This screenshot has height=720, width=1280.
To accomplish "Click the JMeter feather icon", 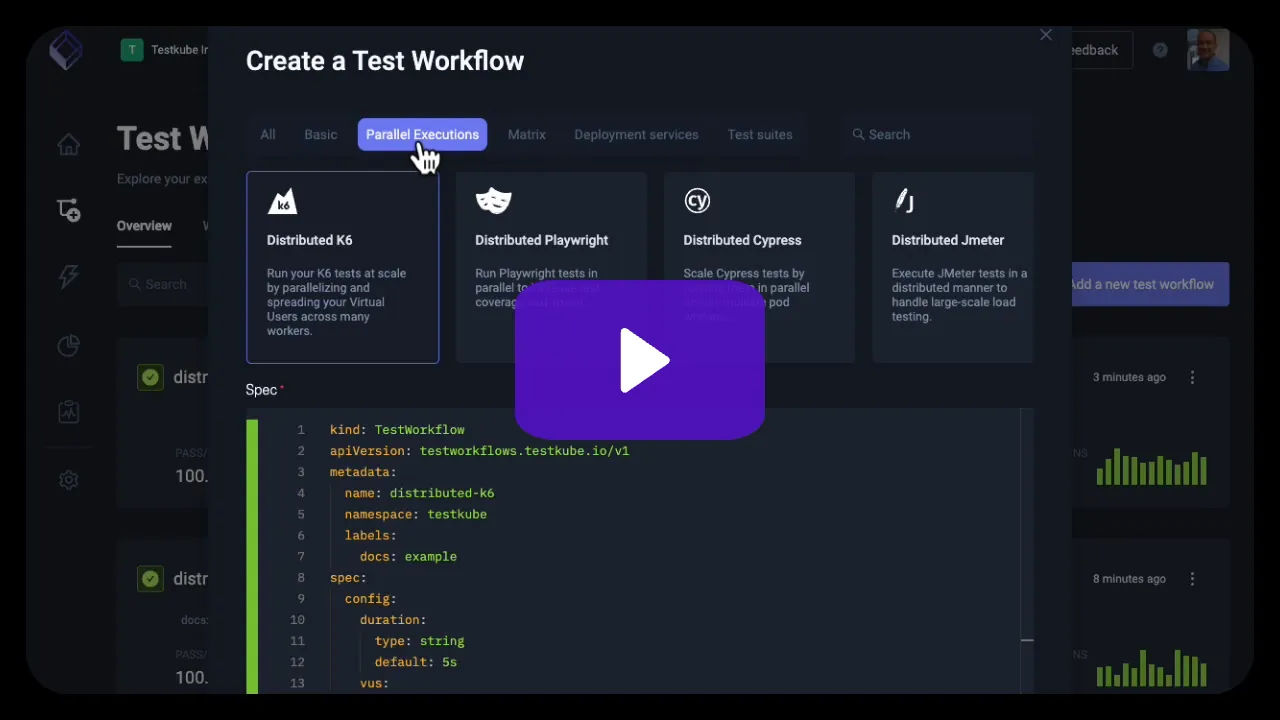I will (903, 201).
